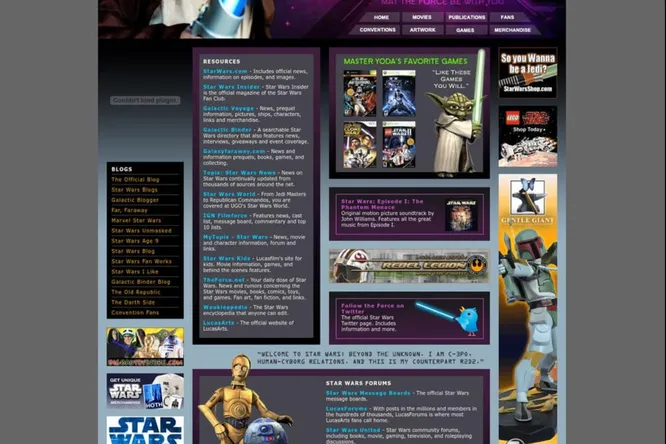Open the Star Wars Insider link
This screenshot has height=444, width=666.
click(231, 87)
